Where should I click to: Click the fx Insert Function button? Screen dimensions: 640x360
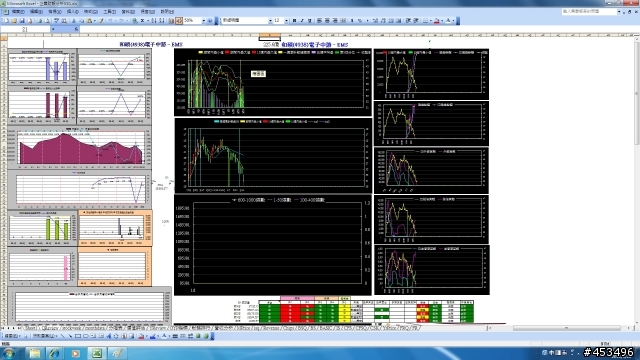click(76, 29)
